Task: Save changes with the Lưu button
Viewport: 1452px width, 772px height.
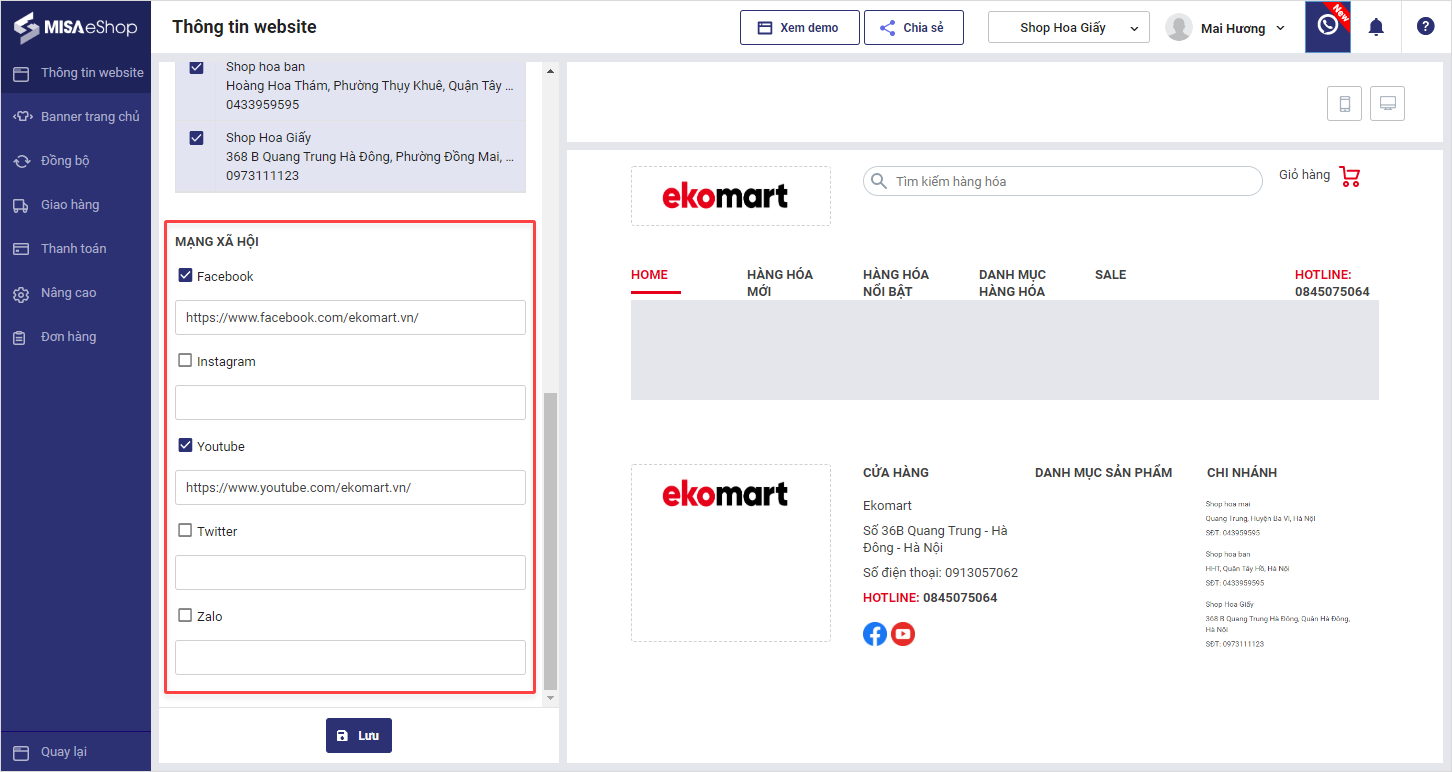Action: [359, 735]
